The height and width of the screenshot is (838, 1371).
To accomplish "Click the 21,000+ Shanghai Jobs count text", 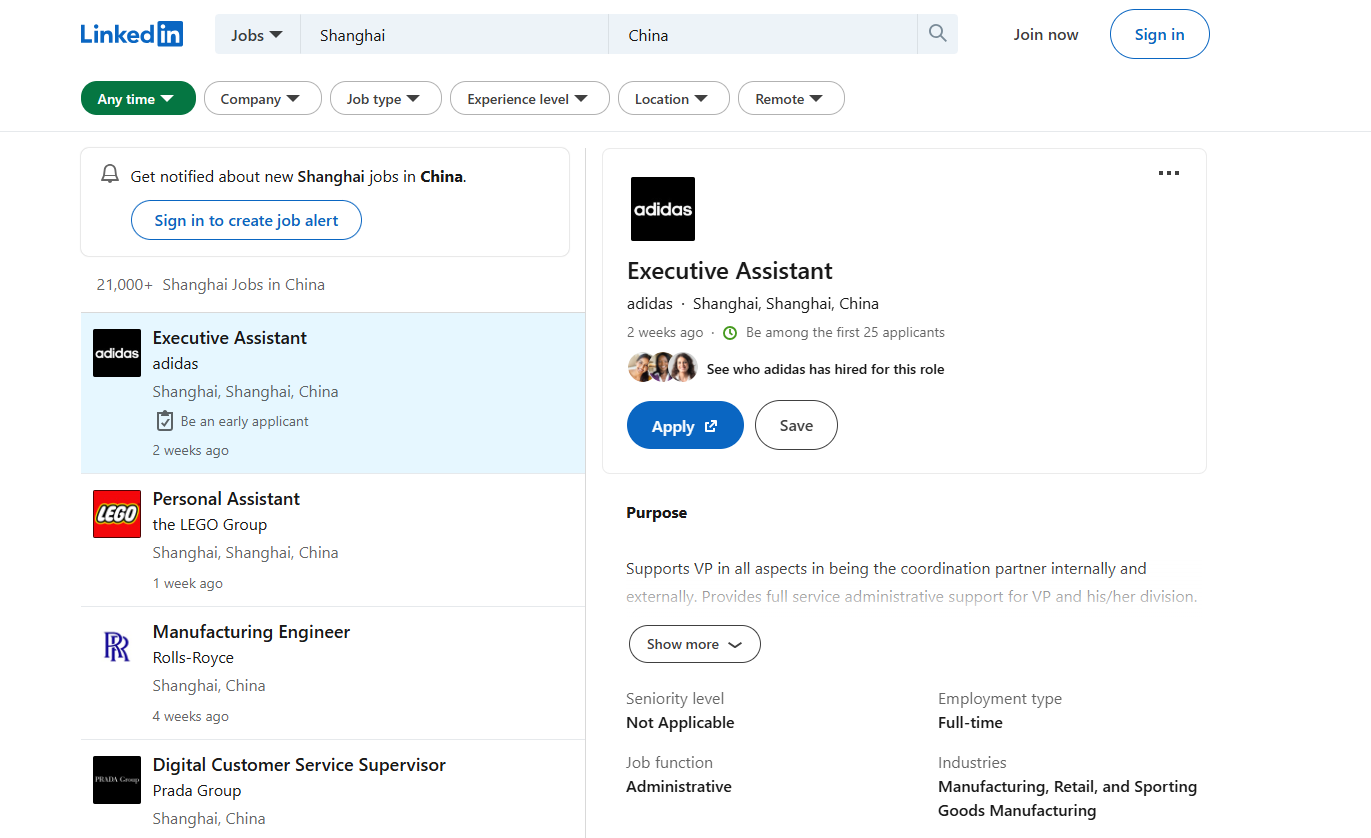I will [x=210, y=284].
